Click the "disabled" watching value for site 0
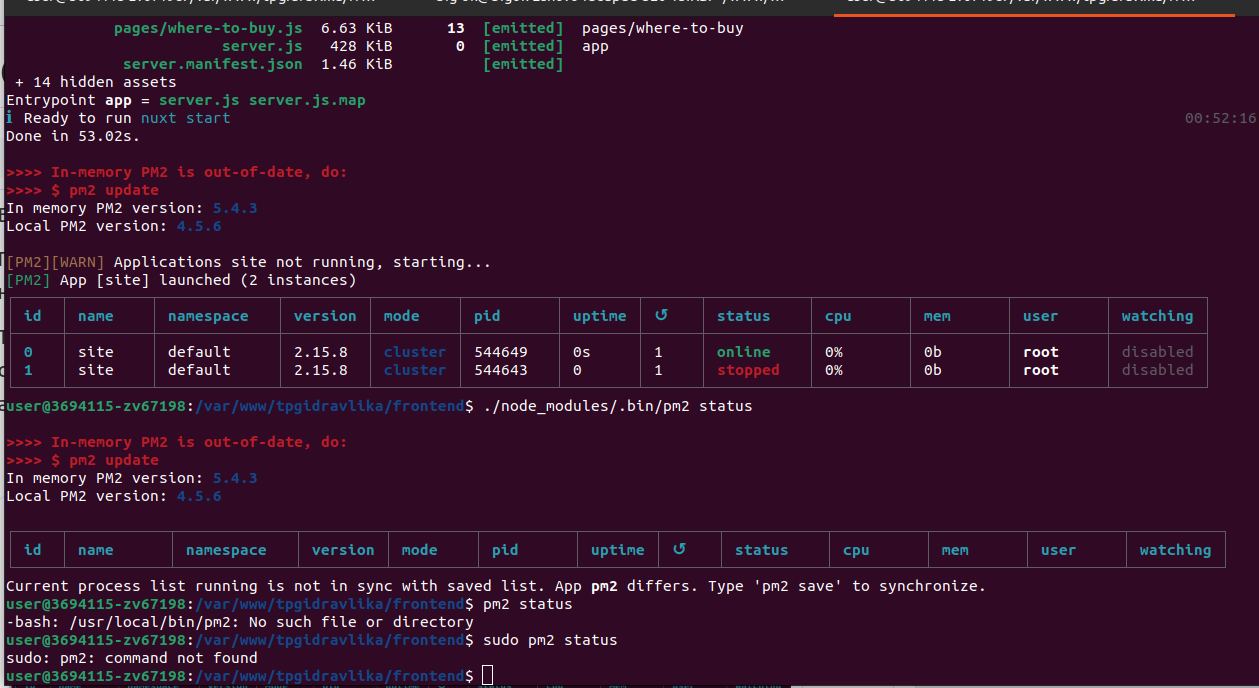1259x688 pixels. pos(1156,352)
